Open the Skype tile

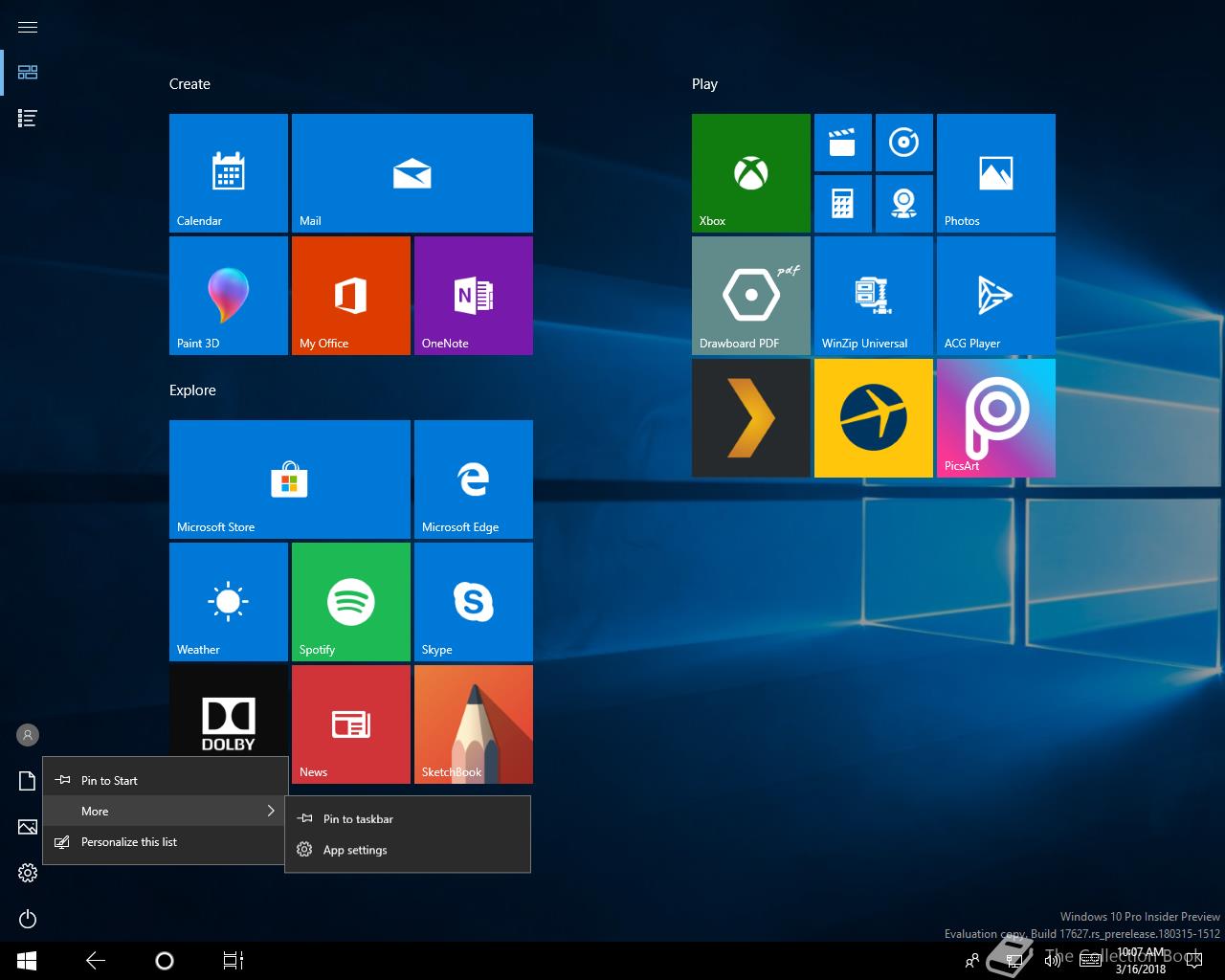tap(474, 602)
